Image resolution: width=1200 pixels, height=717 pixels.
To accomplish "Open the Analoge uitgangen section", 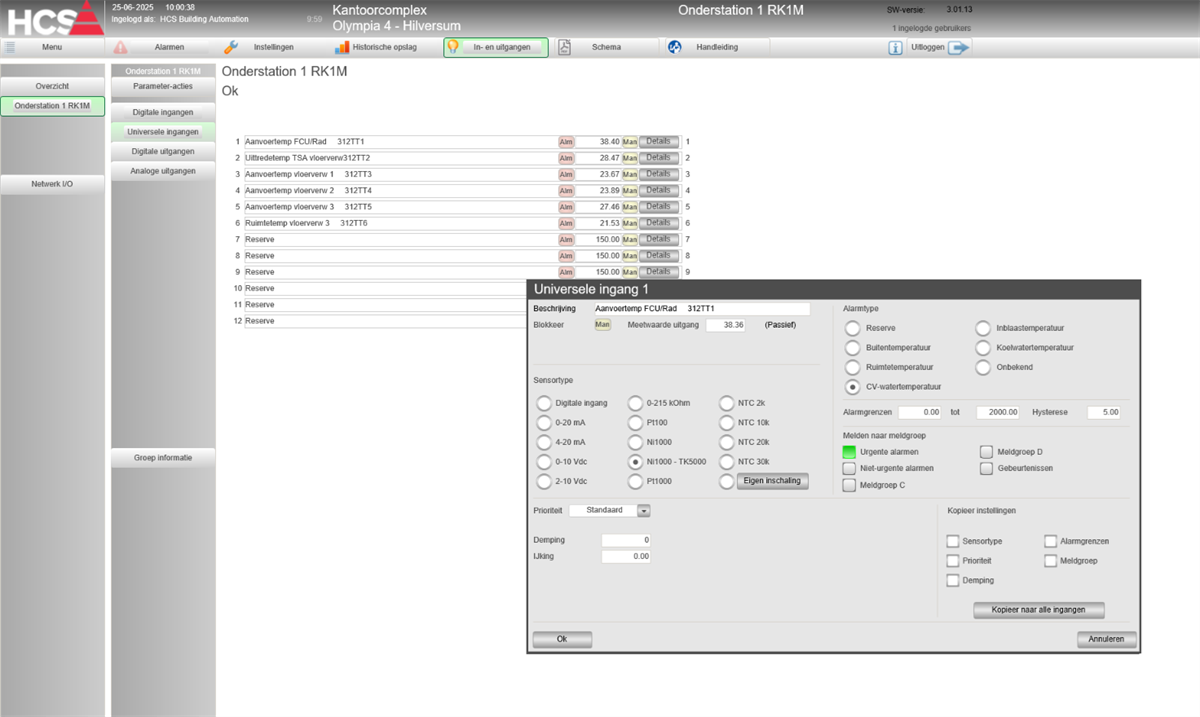I will [x=163, y=171].
